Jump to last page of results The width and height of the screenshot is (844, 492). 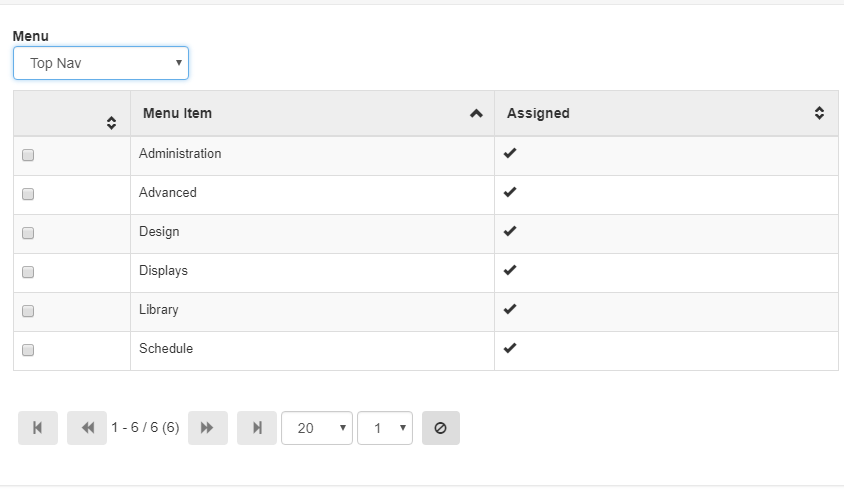pos(257,428)
